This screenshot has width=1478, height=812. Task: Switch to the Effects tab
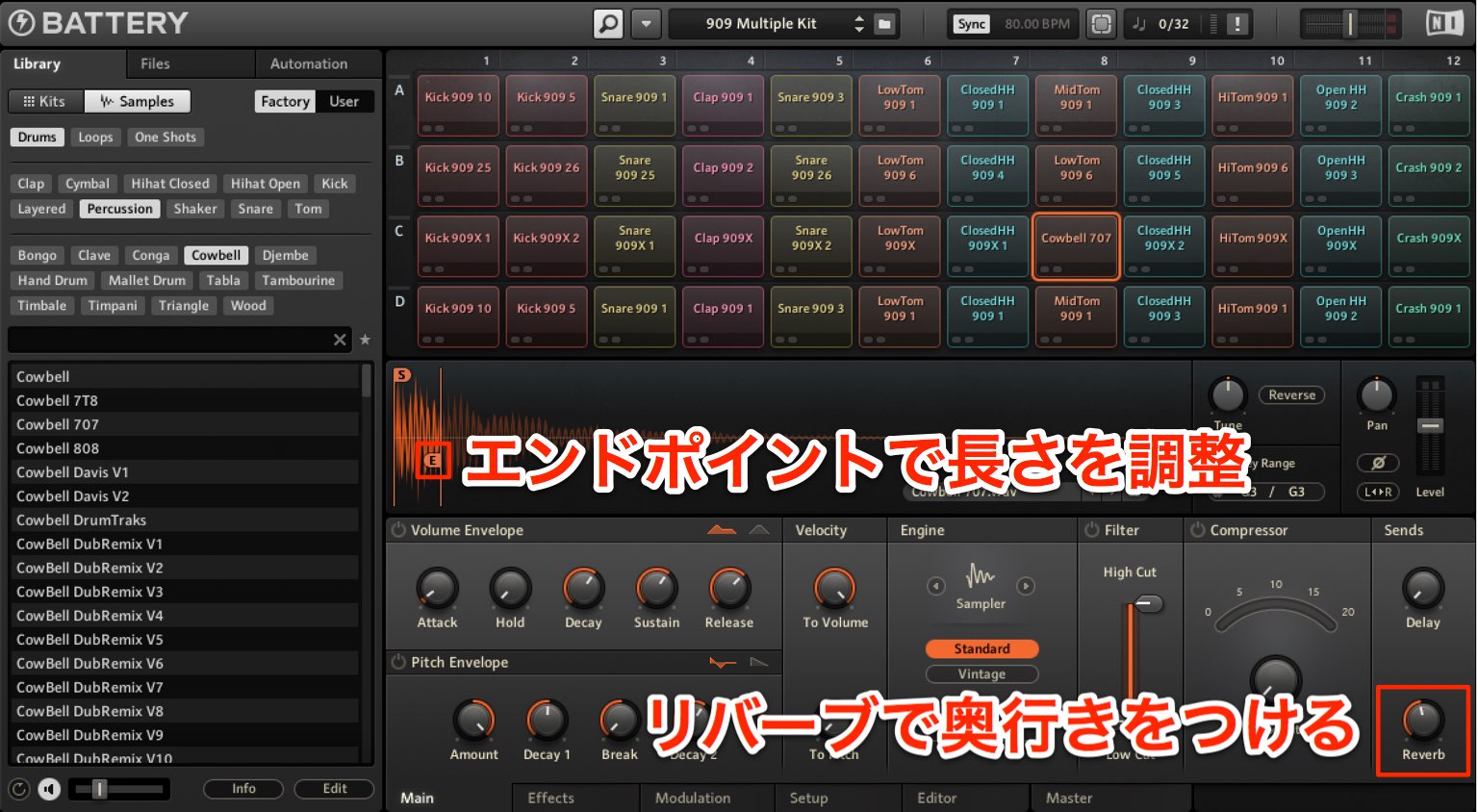coord(575,798)
